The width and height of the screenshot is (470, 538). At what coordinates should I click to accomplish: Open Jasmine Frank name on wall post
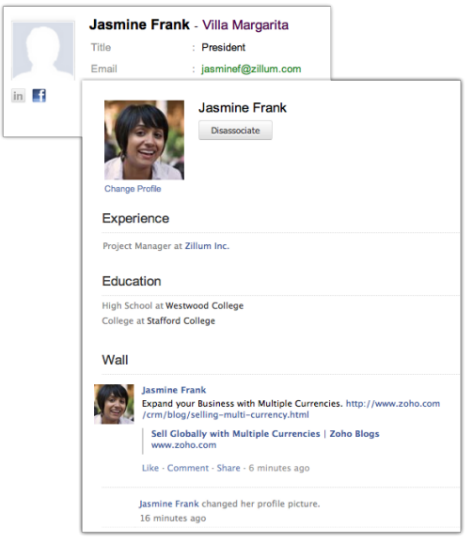174,390
